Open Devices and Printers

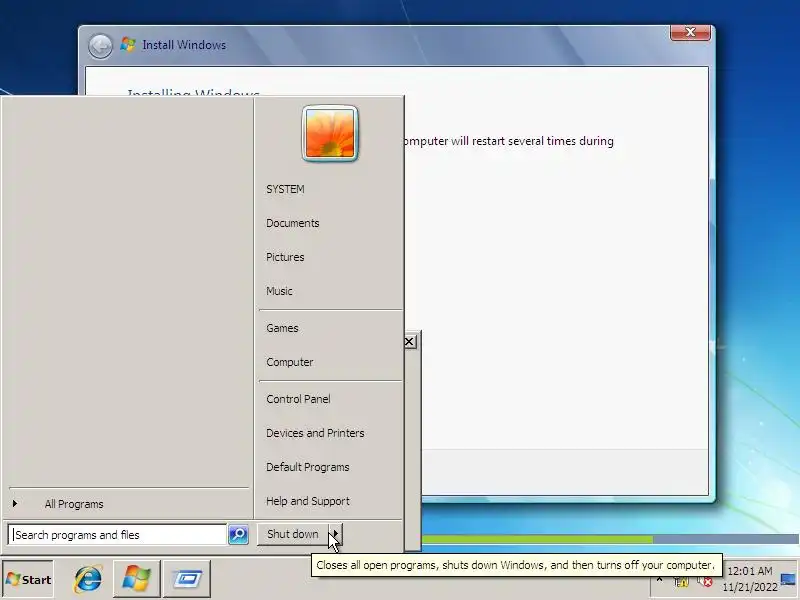tap(315, 433)
